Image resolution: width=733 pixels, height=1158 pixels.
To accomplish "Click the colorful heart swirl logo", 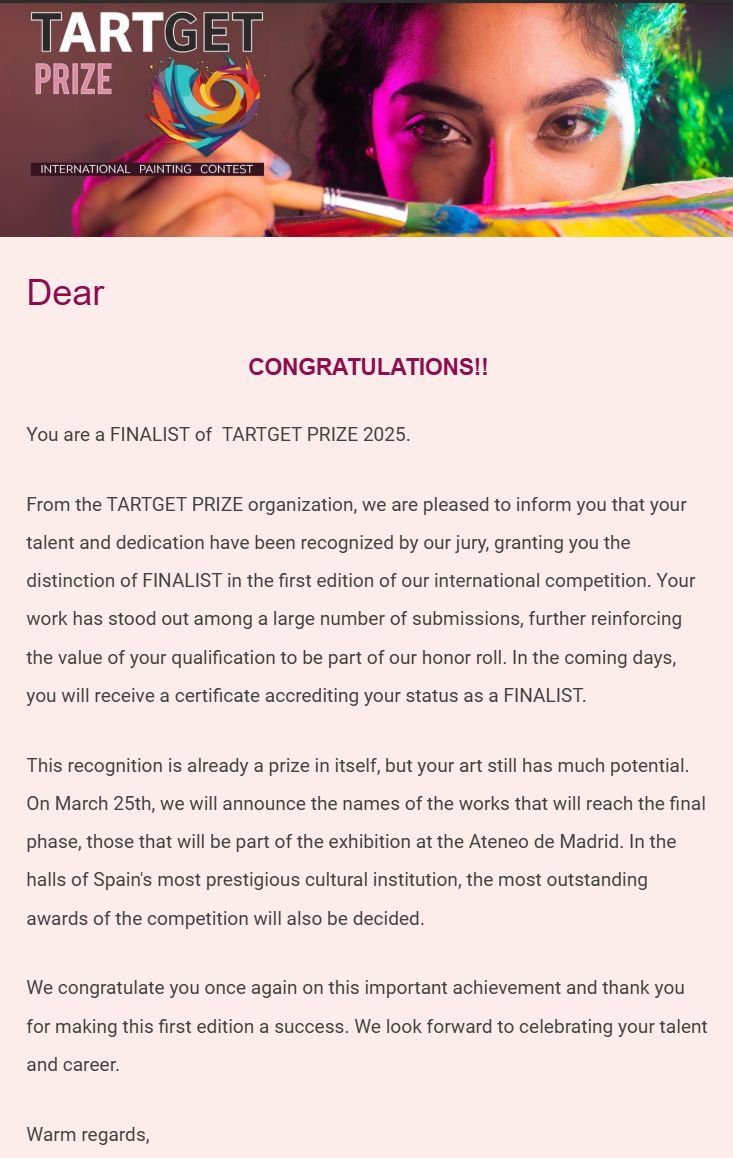I will tap(204, 105).
